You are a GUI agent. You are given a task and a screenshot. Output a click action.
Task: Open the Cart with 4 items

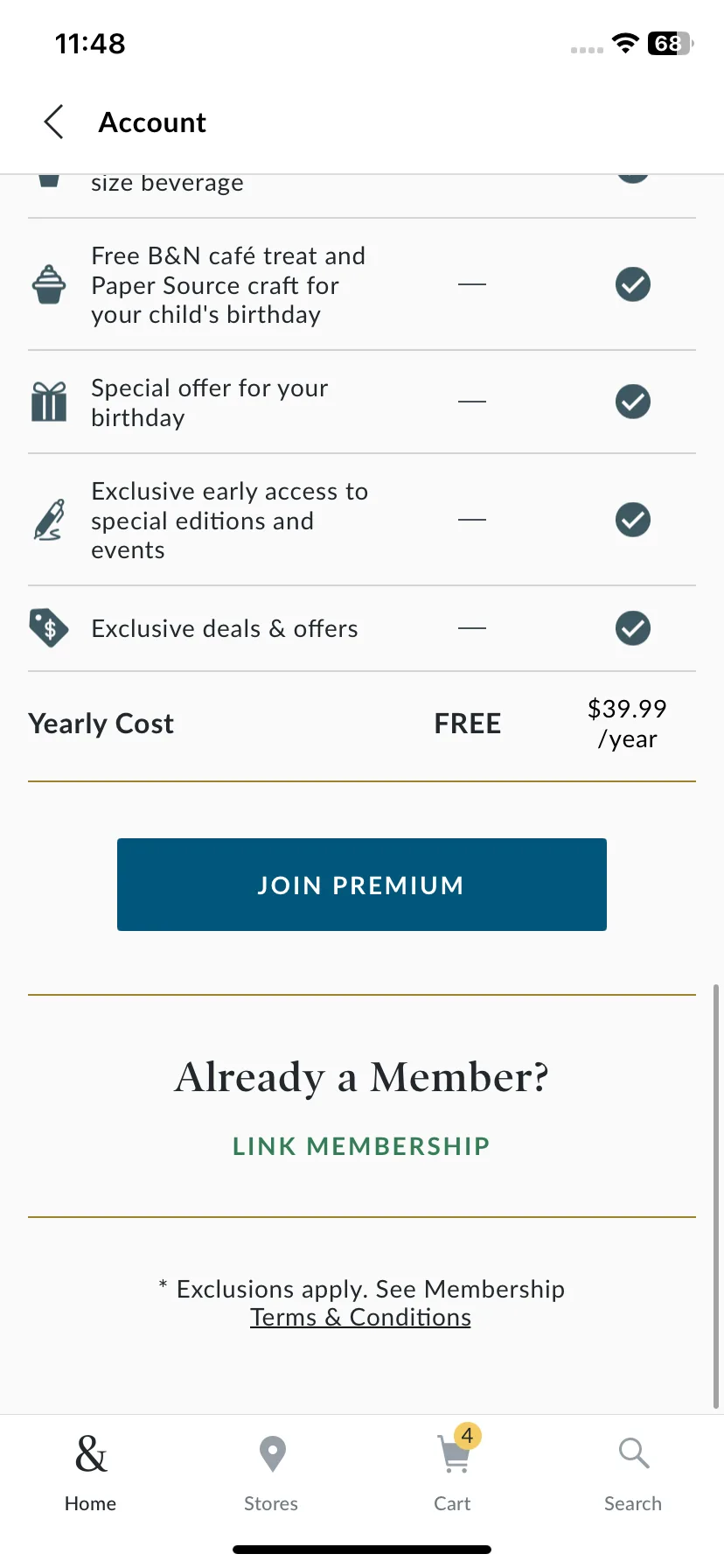point(455,1455)
